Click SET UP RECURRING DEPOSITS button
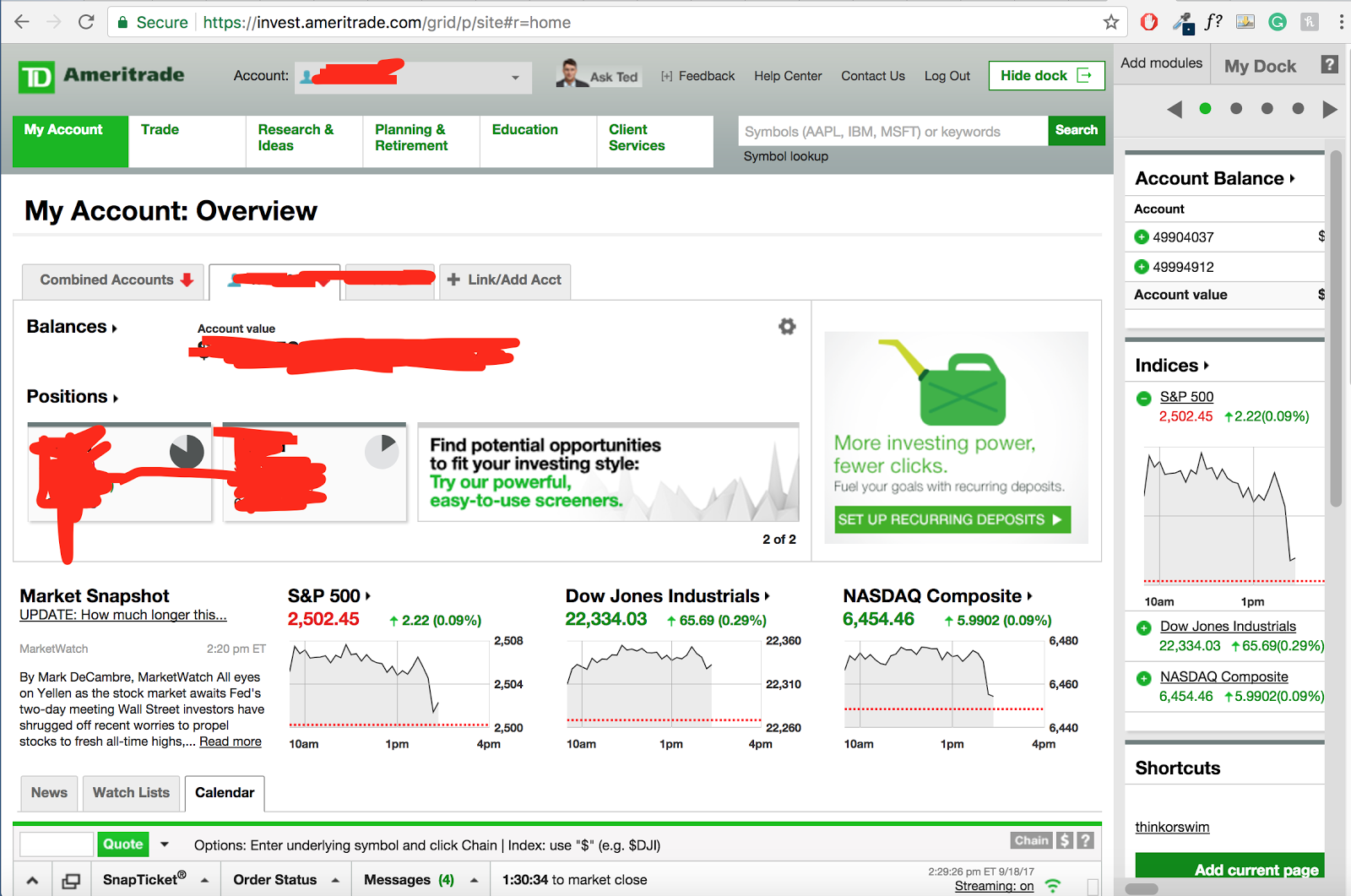This screenshot has width=1351, height=896. [952, 519]
